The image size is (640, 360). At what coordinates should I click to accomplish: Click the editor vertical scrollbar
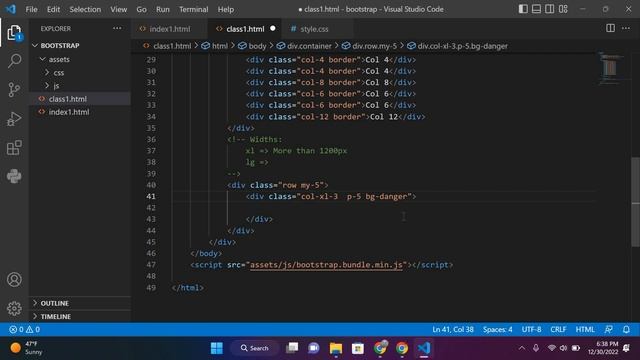[636, 202]
